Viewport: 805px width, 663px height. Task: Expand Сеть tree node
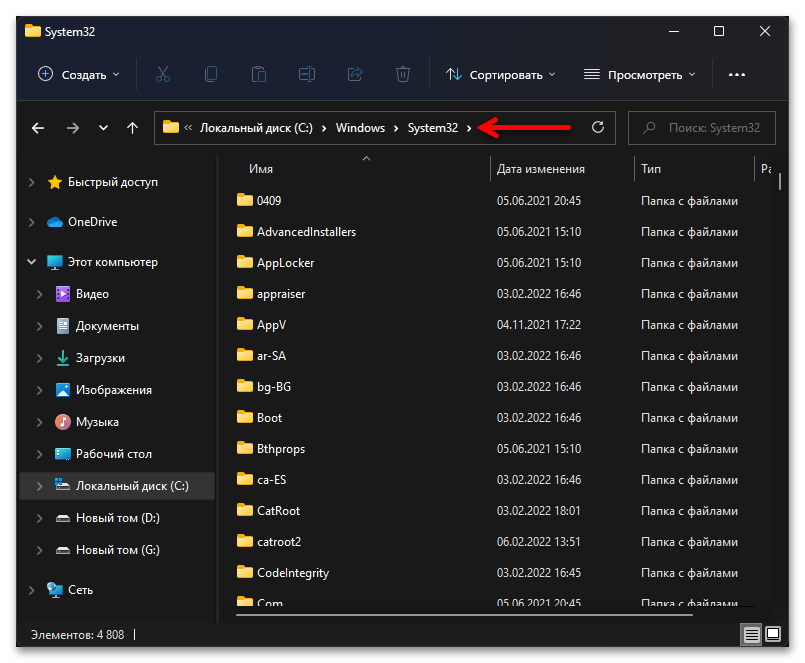click(x=32, y=590)
